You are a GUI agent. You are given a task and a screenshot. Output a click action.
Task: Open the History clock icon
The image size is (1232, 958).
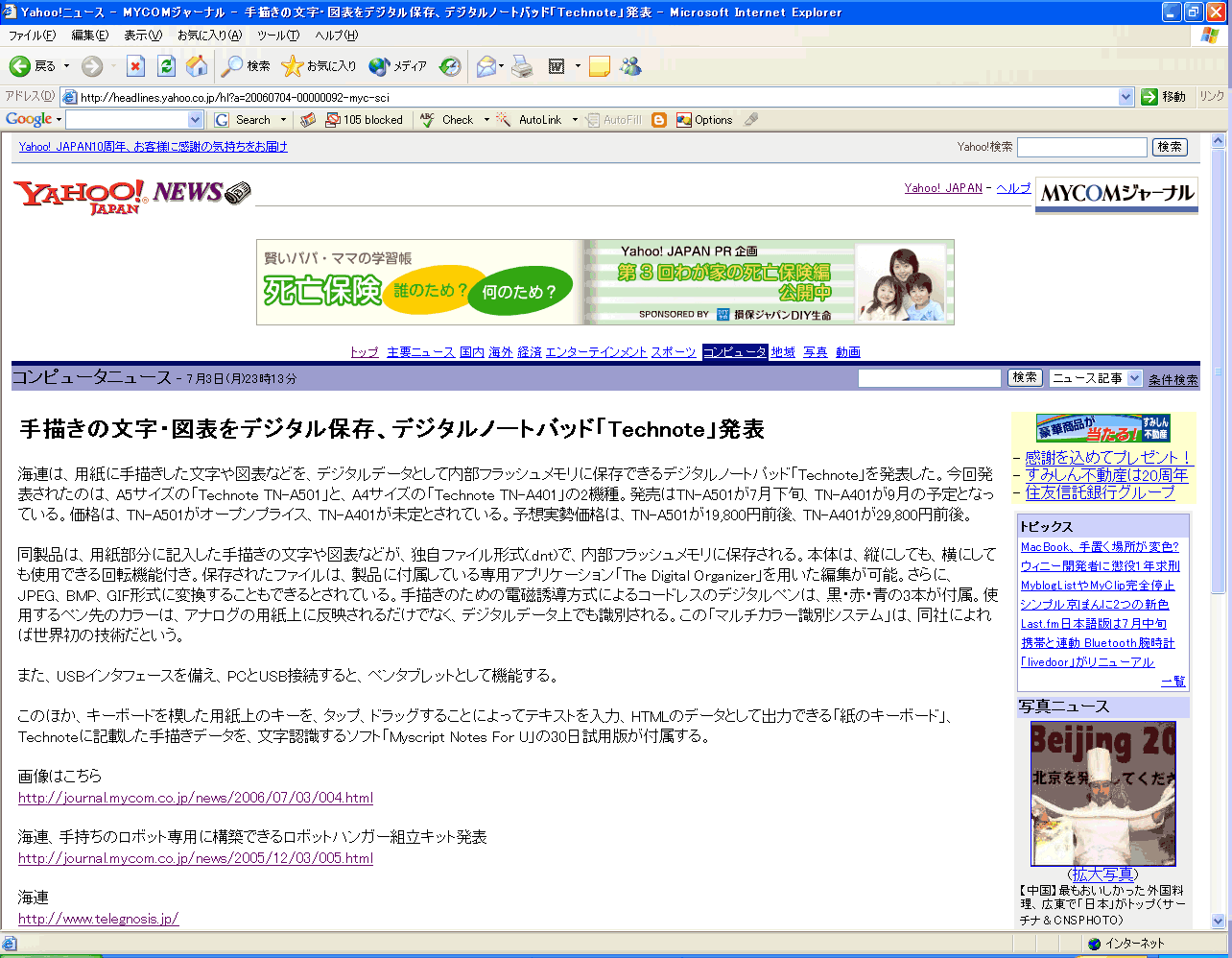pyautogui.click(x=450, y=66)
